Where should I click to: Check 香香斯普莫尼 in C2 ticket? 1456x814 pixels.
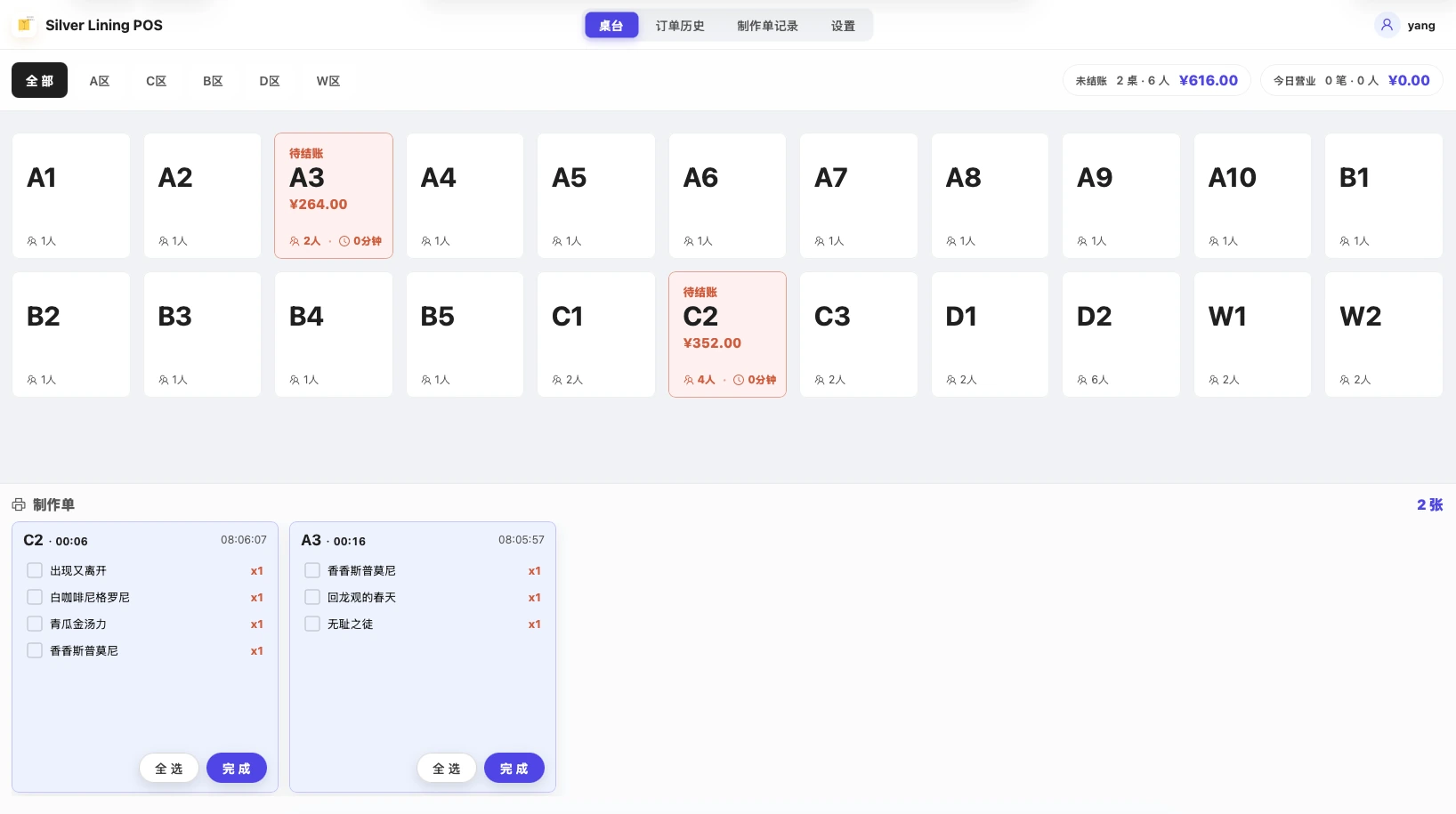click(35, 650)
